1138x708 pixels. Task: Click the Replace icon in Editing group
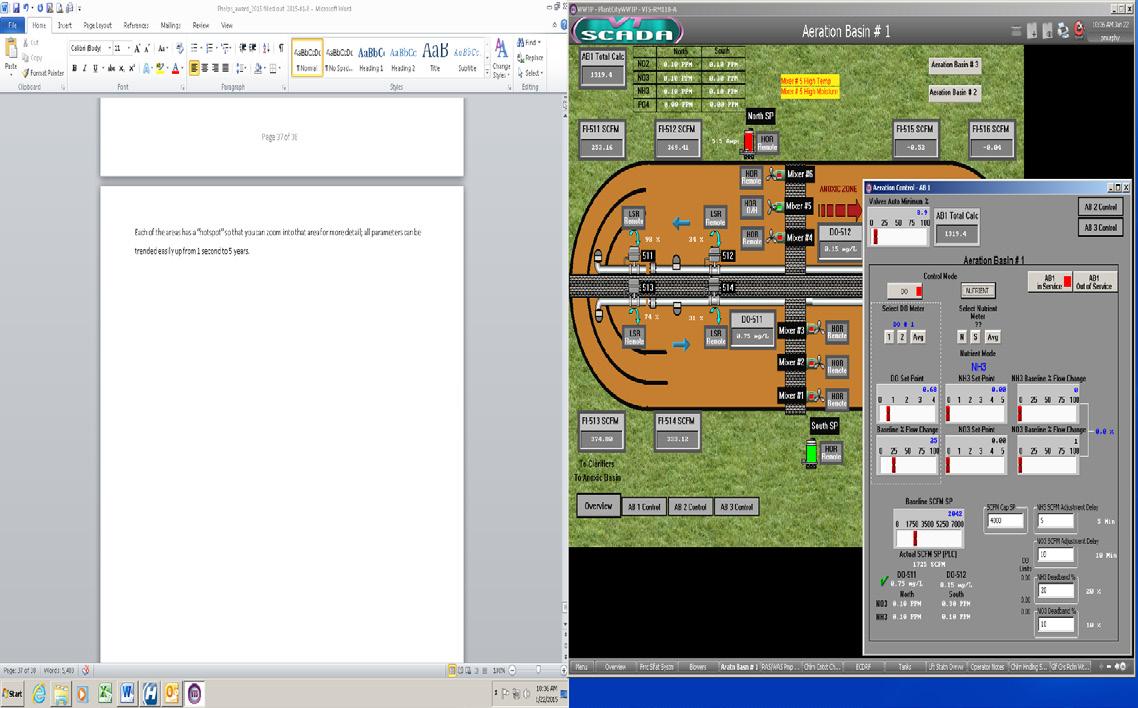[530, 58]
